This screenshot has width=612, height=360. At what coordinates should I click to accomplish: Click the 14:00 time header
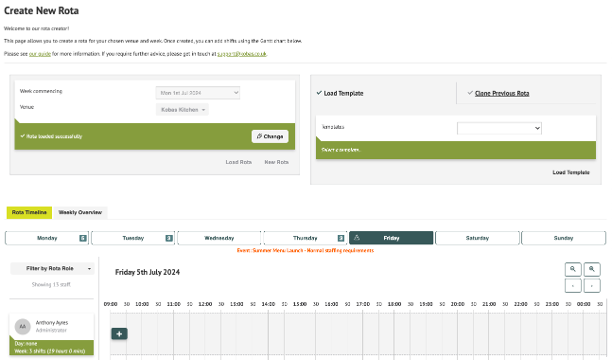[268, 304]
